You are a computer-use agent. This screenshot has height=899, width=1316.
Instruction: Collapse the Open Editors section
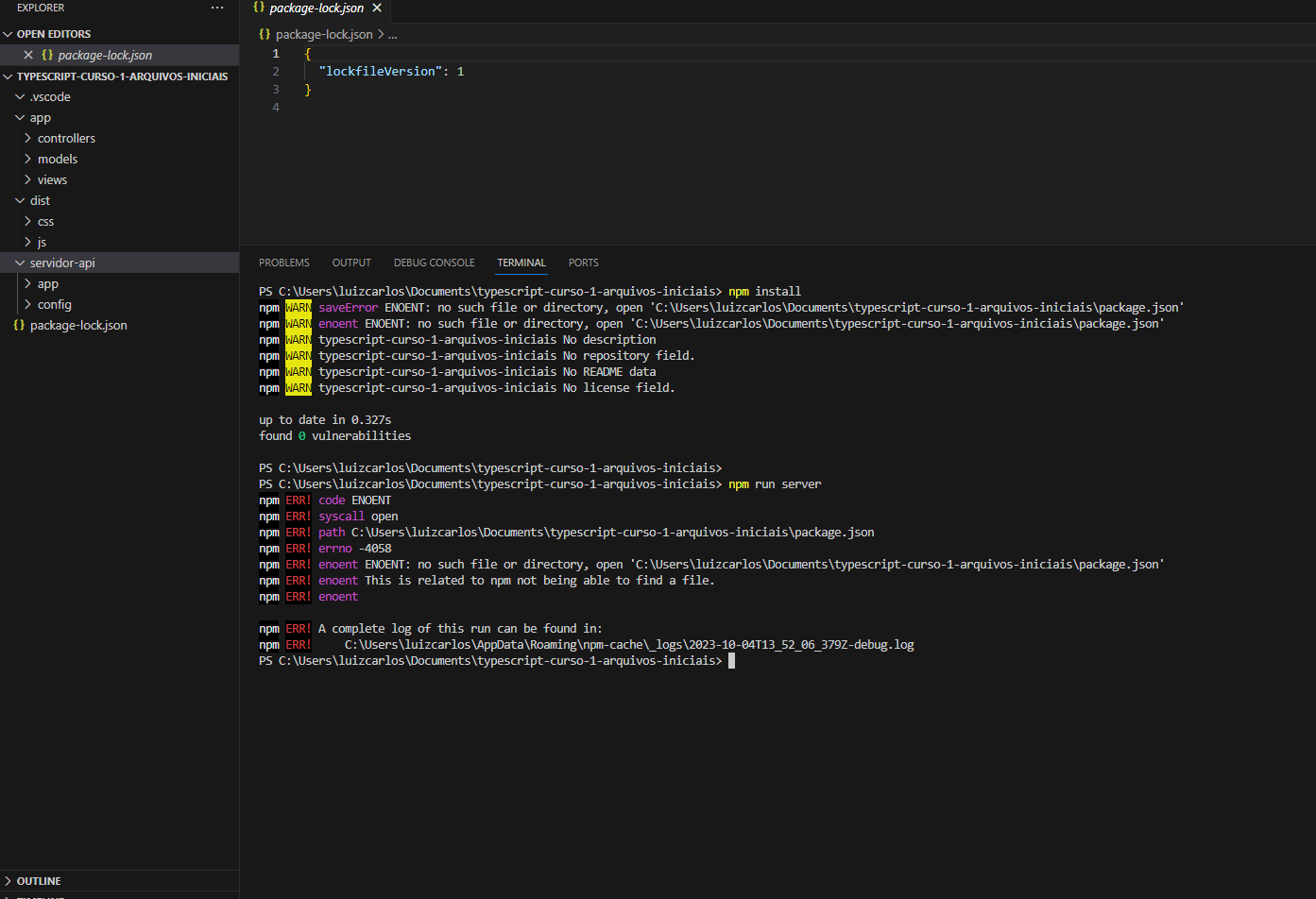(9, 34)
